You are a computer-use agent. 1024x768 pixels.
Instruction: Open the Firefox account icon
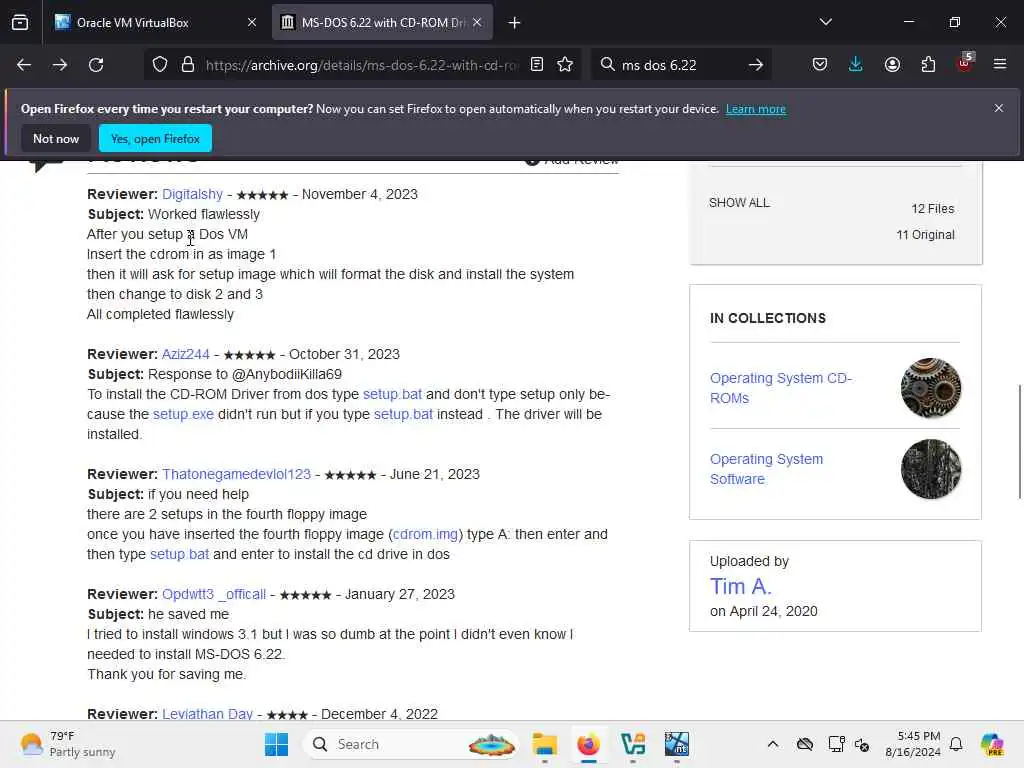892,64
